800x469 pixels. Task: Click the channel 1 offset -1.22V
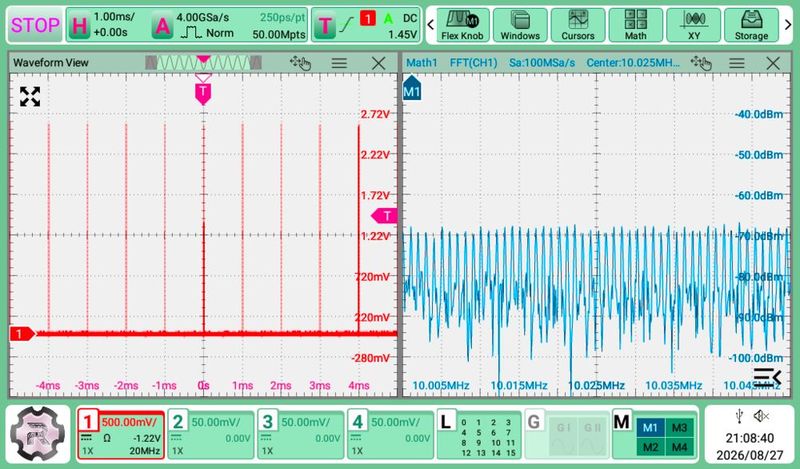click(147, 438)
